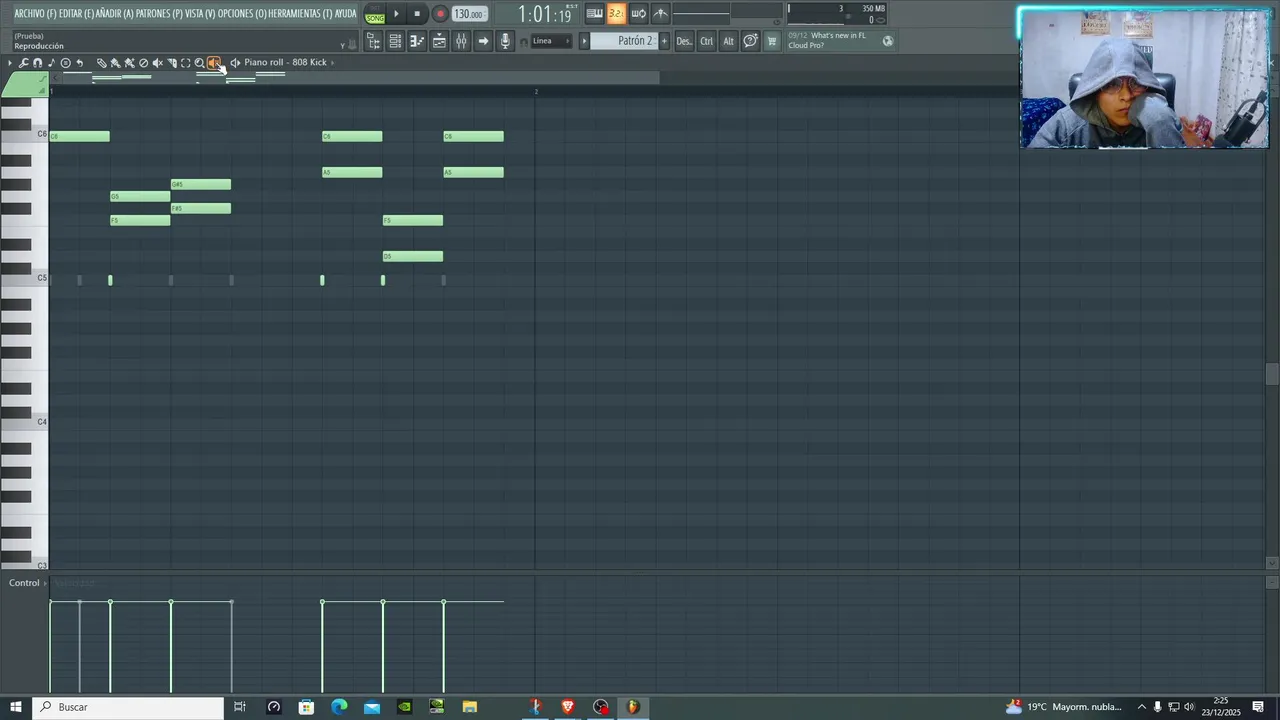Open the Channel rack icon

coord(395,41)
